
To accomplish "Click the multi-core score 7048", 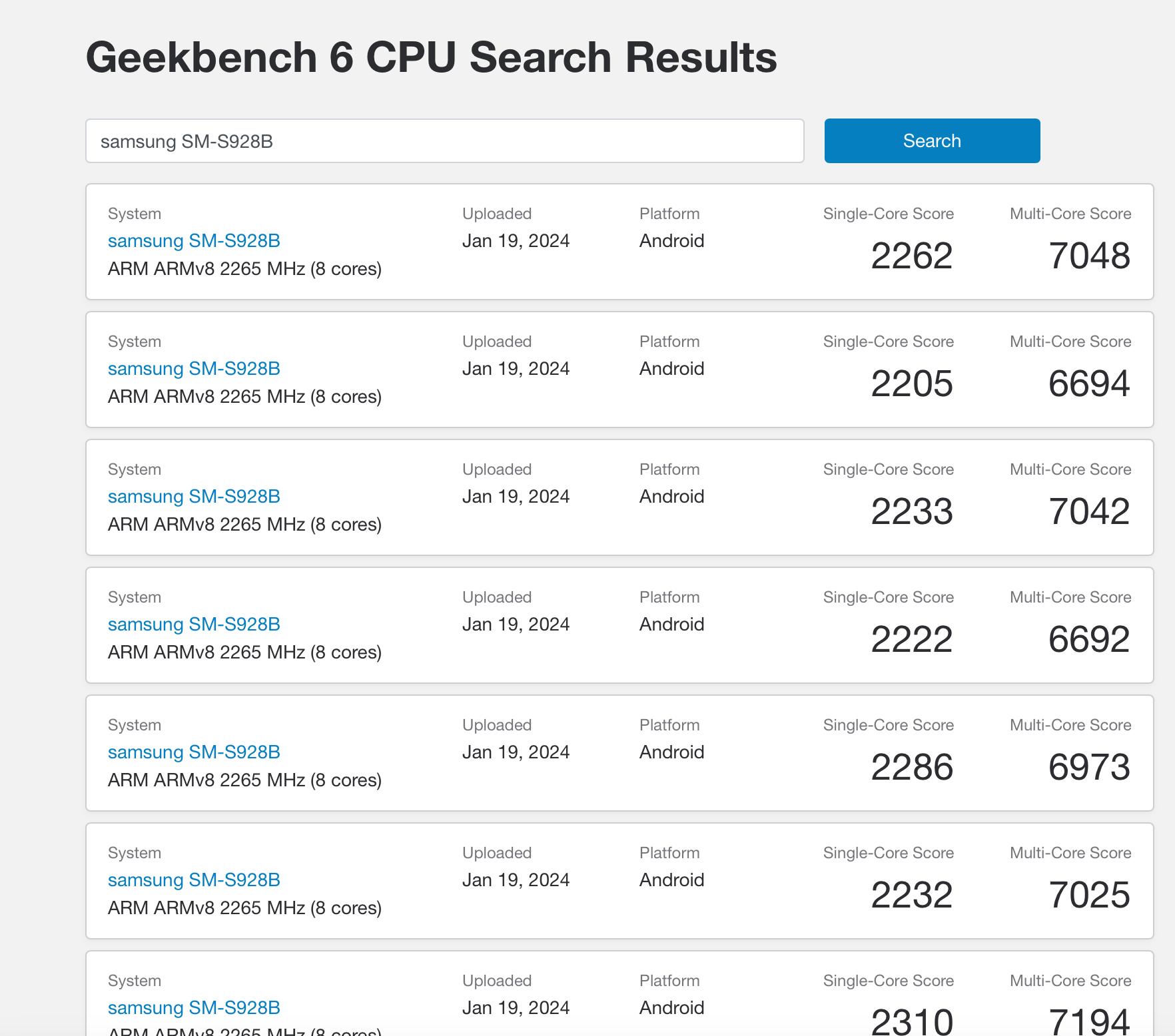I will coord(1090,256).
